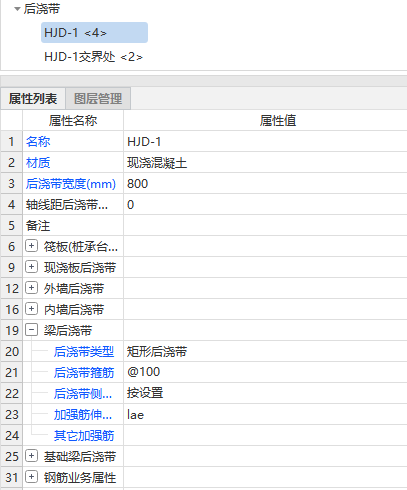407x490 pixels.
Task: Click the 钢筋业务属性 group label
Action: click(x=80, y=477)
